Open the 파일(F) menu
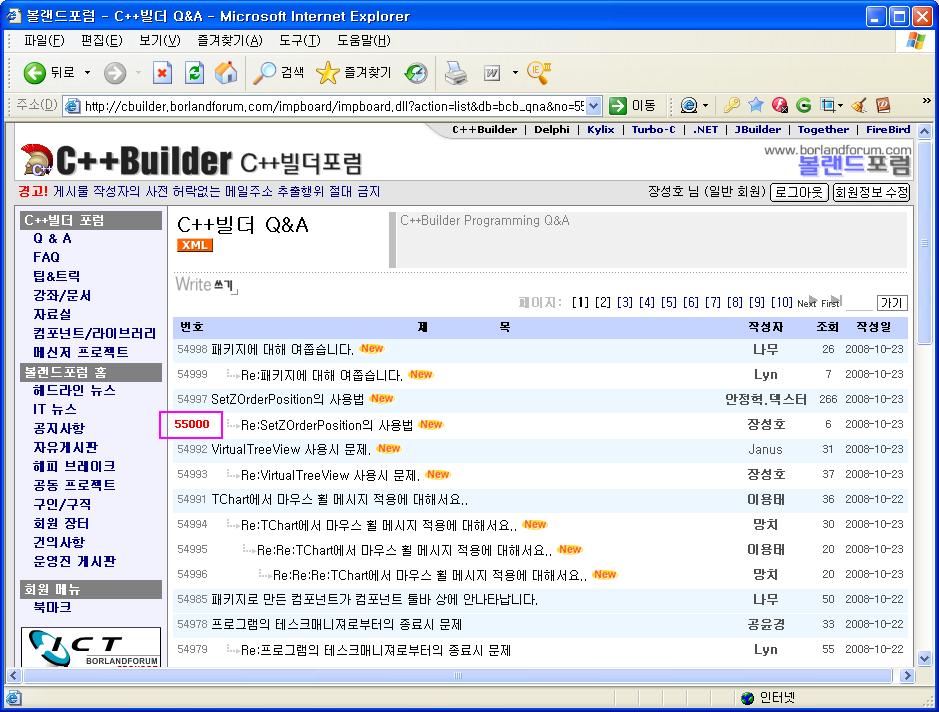This screenshot has width=939, height=712. 43,40
